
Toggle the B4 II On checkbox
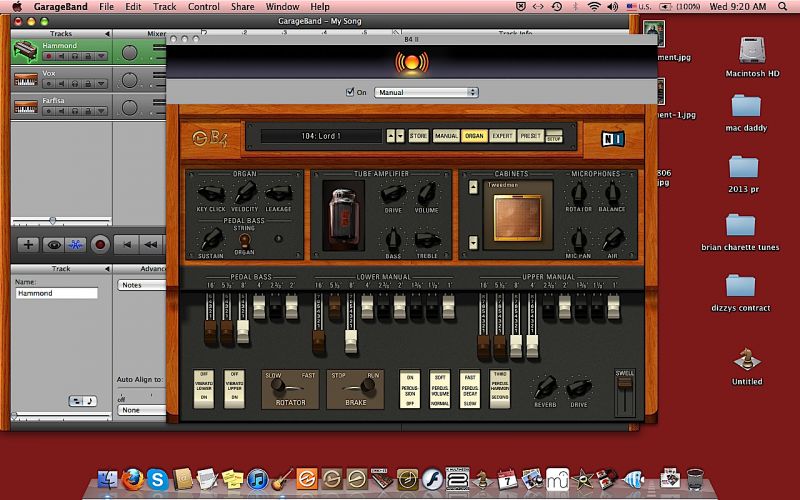[x=350, y=92]
